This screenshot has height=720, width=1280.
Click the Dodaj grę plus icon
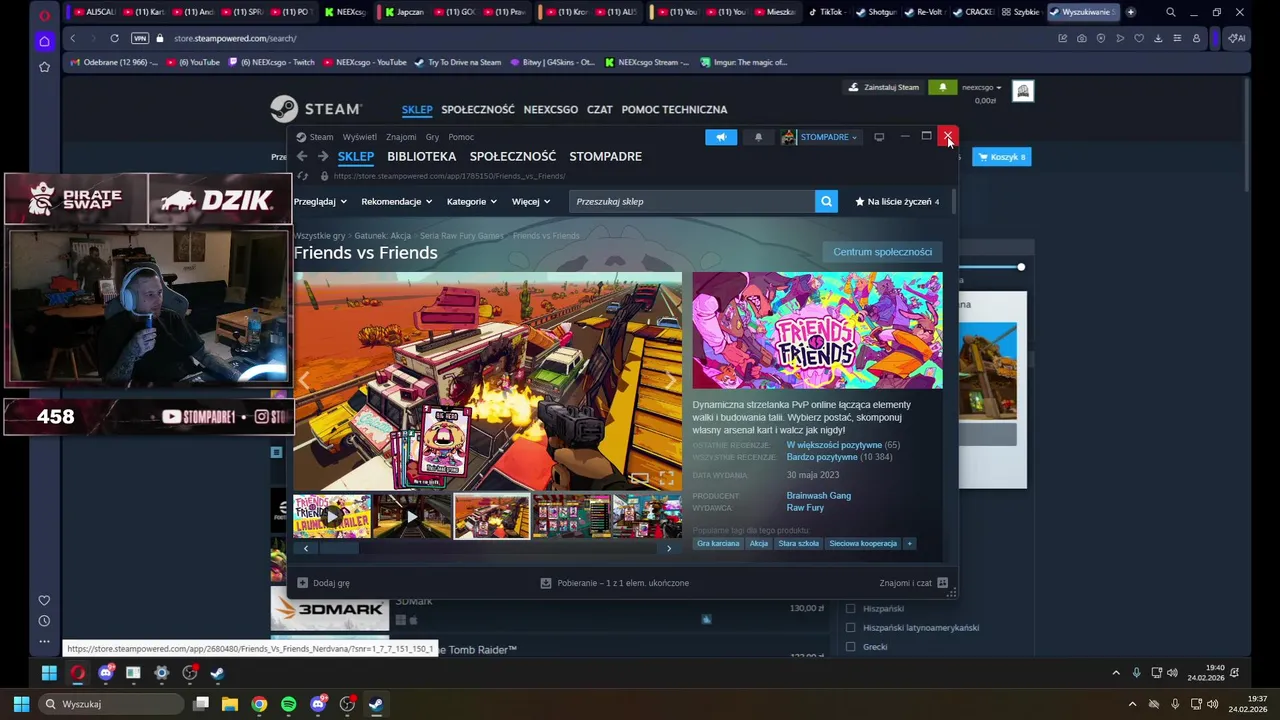click(303, 583)
